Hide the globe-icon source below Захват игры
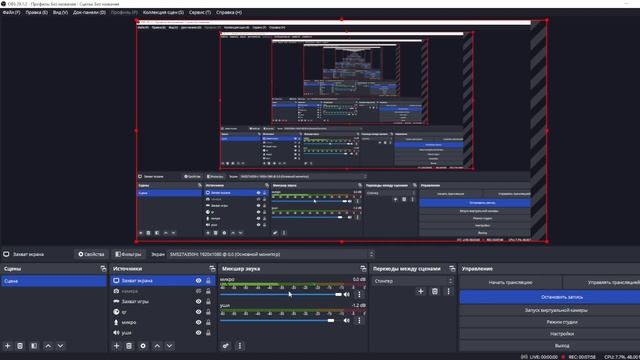The width and height of the screenshot is (640, 360). (198, 312)
